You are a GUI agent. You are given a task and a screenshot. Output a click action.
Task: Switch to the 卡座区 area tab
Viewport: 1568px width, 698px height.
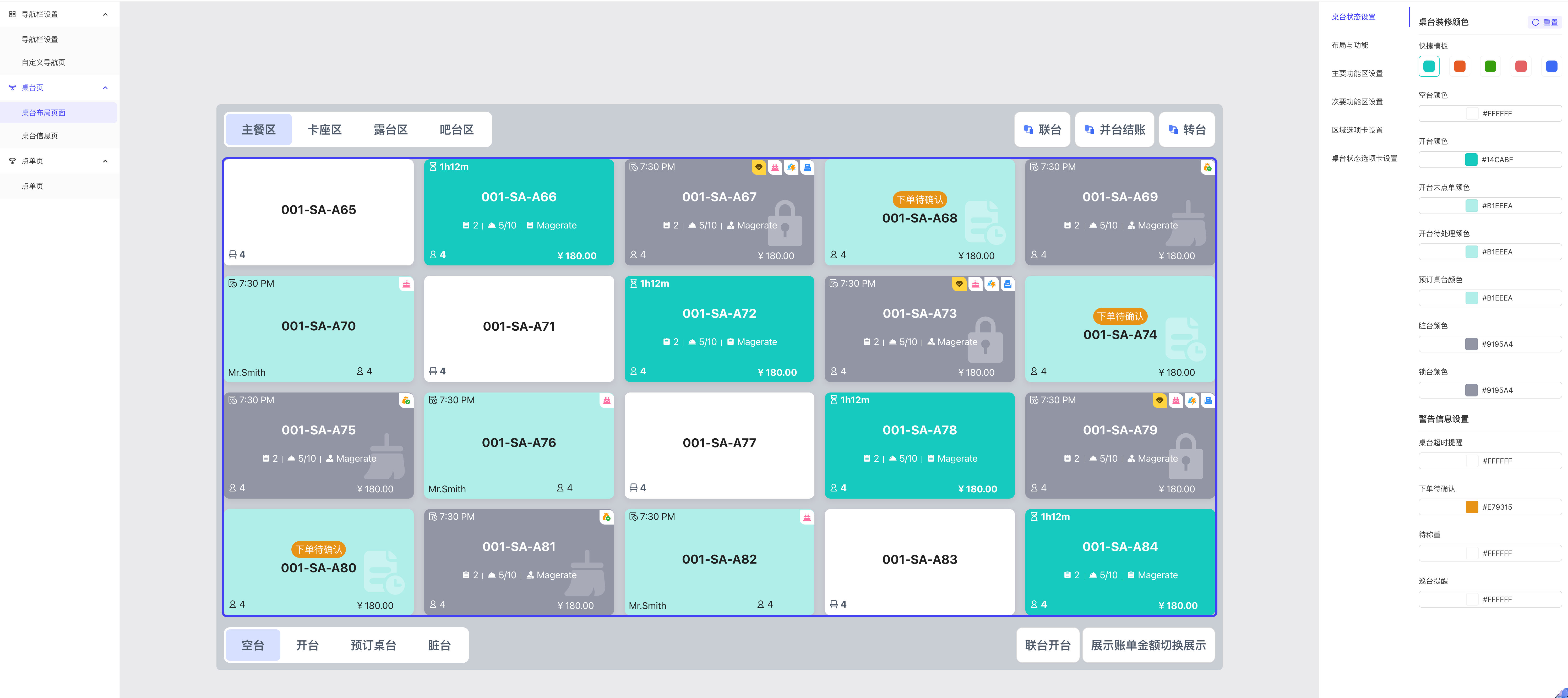(324, 130)
